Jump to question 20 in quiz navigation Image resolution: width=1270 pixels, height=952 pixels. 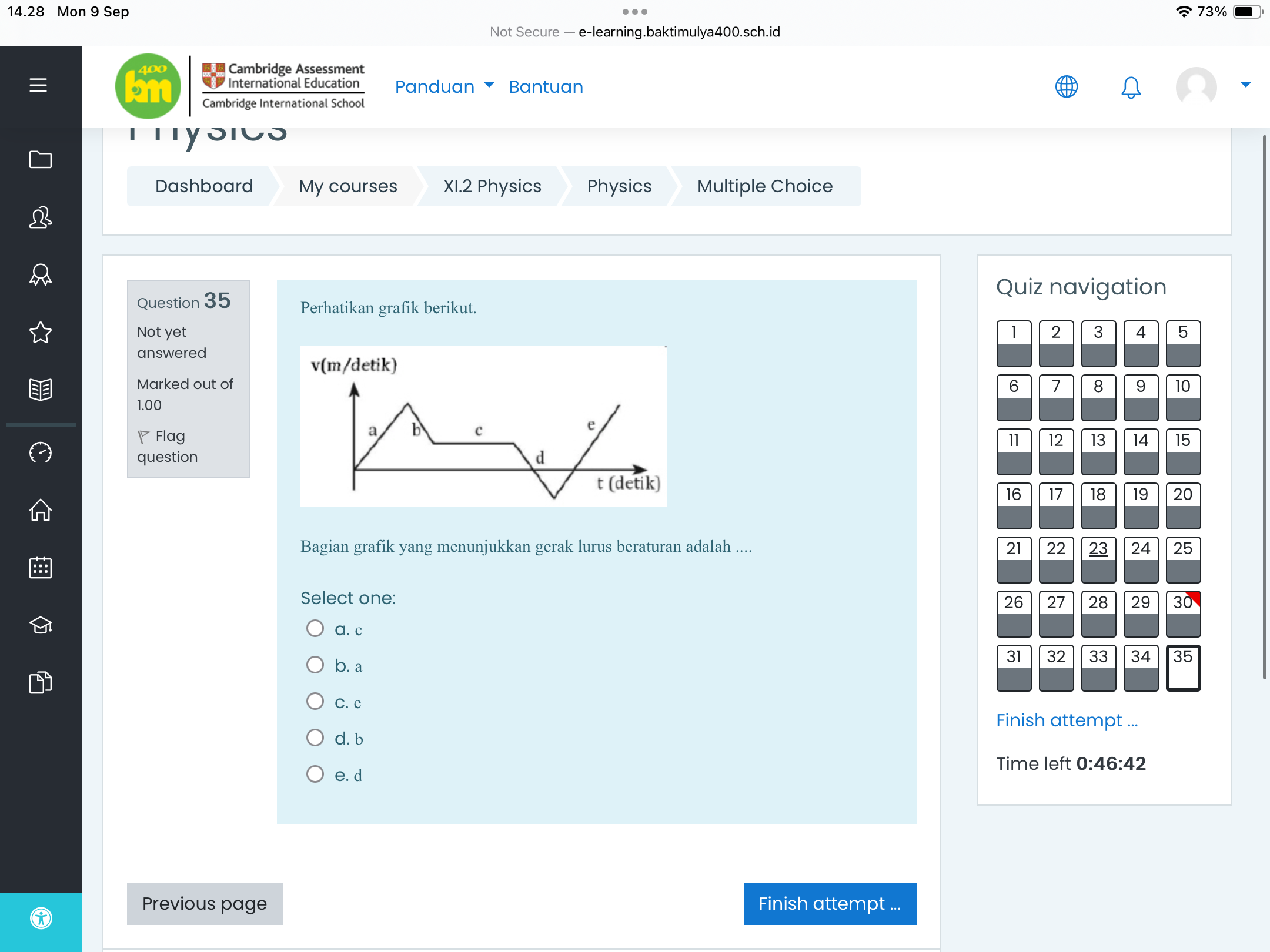[x=1183, y=505]
